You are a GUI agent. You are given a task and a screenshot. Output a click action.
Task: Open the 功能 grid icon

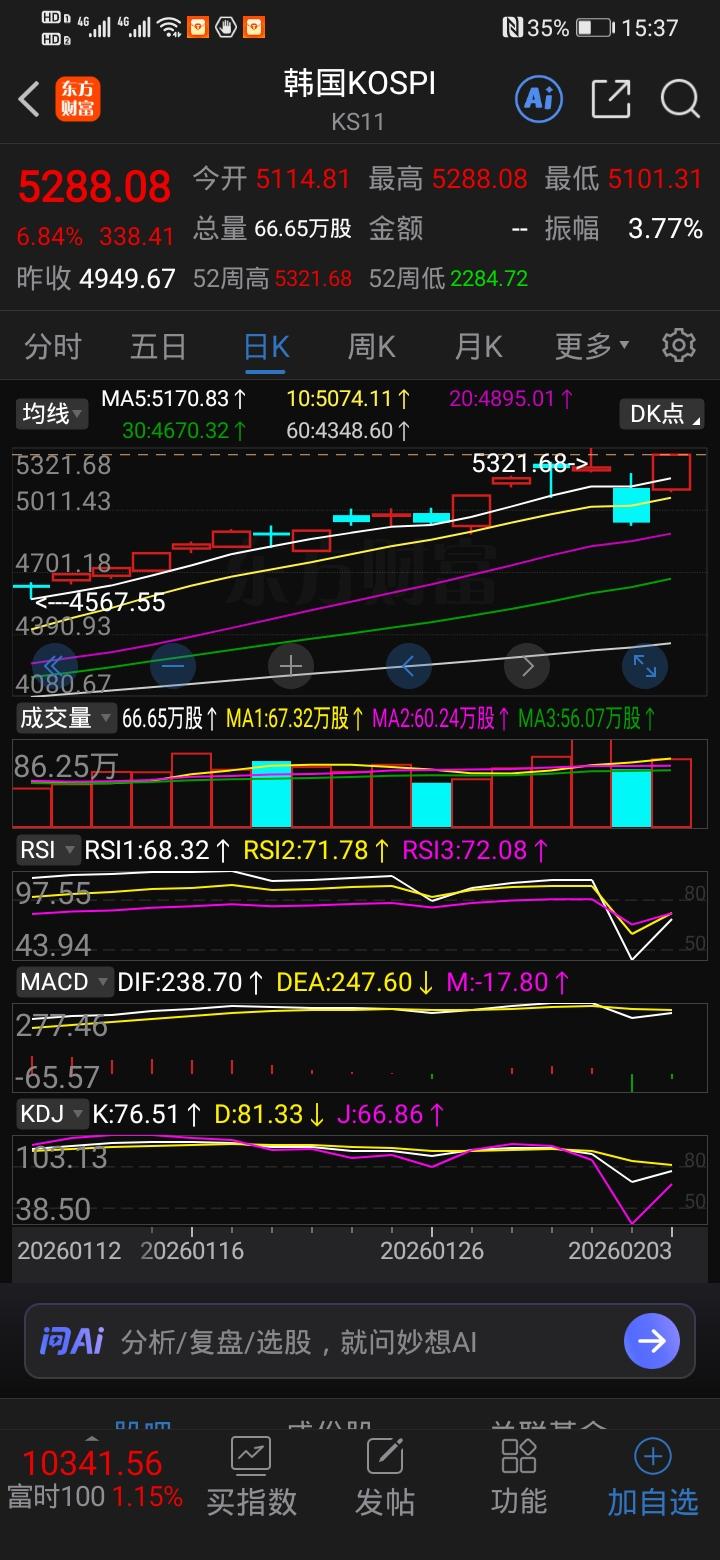coord(519,1456)
